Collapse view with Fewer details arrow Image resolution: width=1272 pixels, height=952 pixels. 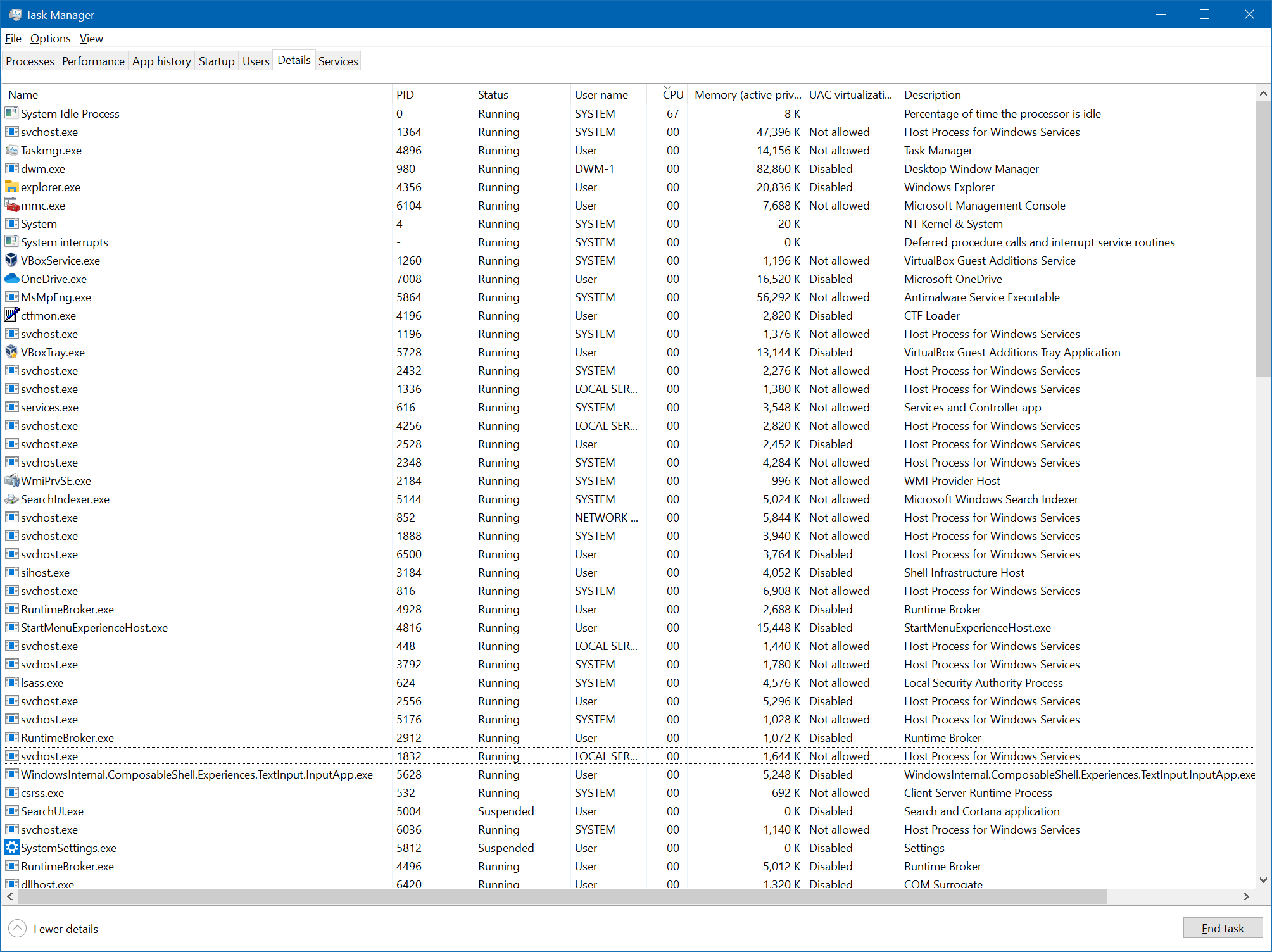point(17,928)
